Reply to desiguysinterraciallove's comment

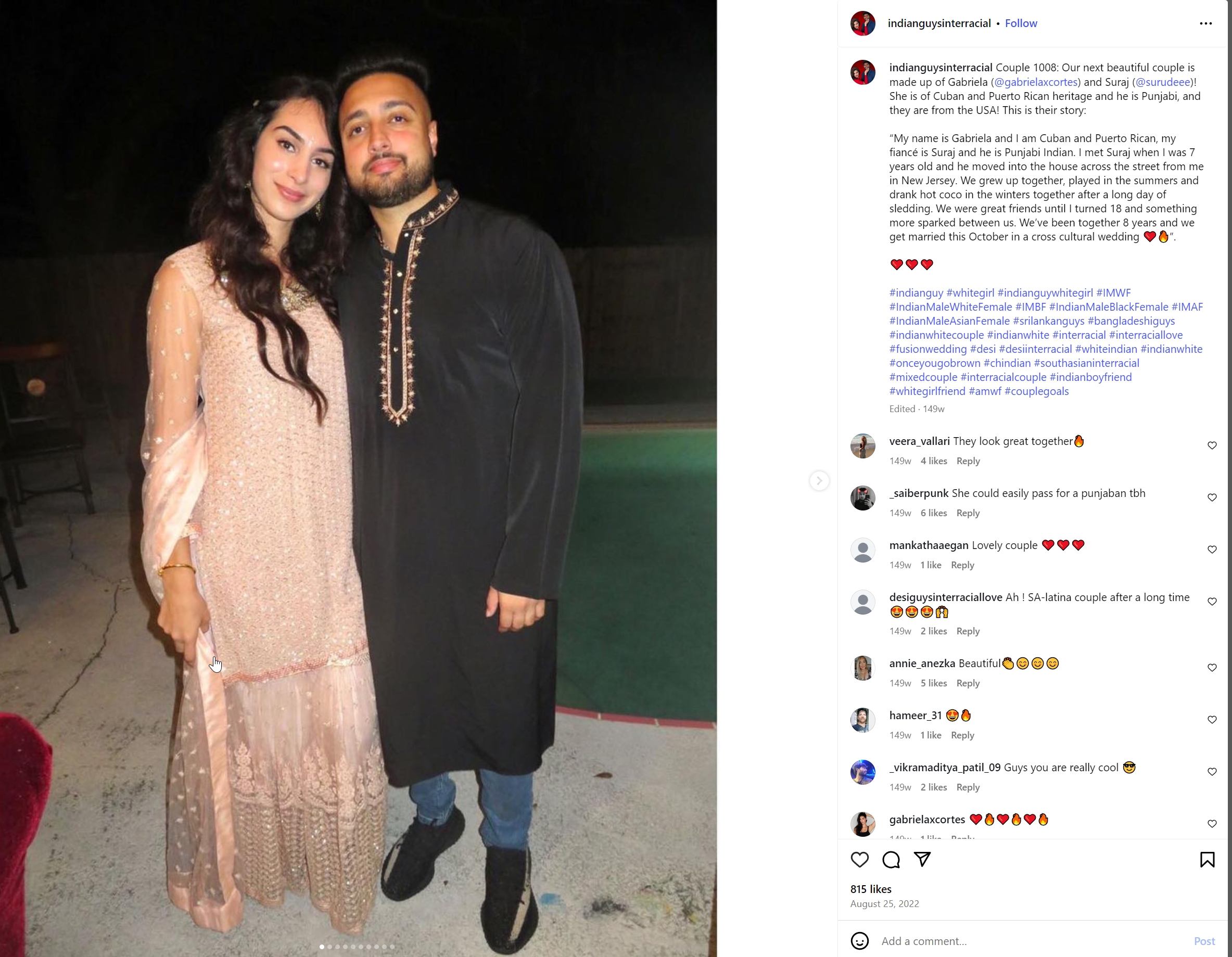click(x=968, y=631)
